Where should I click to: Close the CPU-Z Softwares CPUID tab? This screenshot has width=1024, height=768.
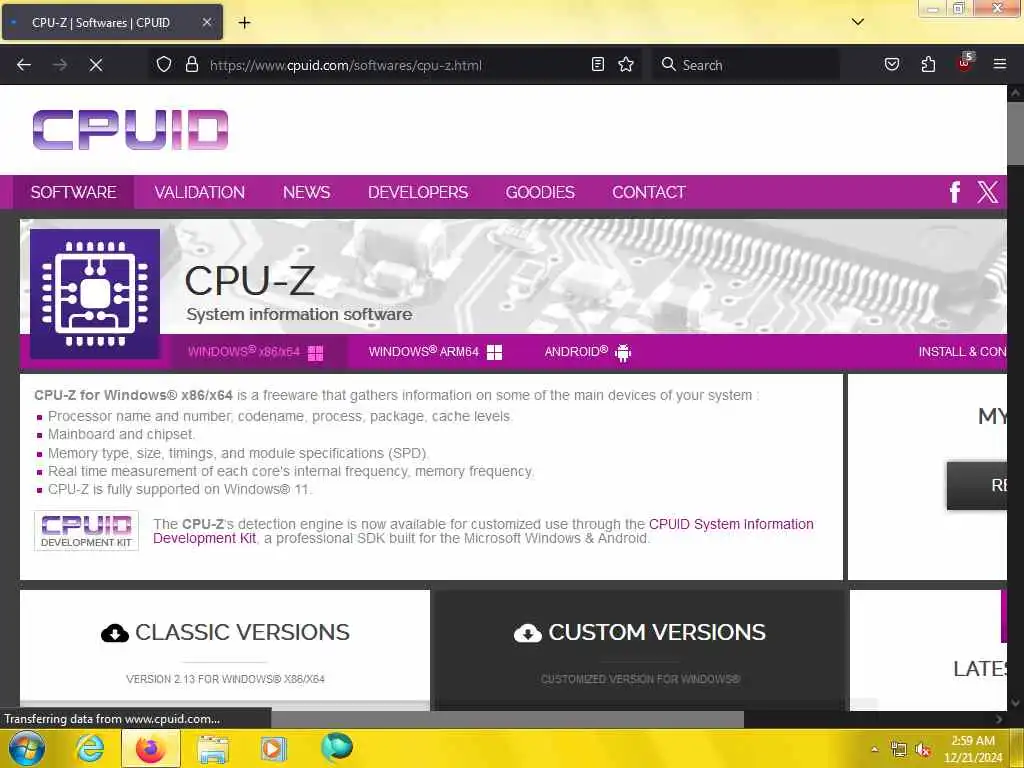pos(206,22)
